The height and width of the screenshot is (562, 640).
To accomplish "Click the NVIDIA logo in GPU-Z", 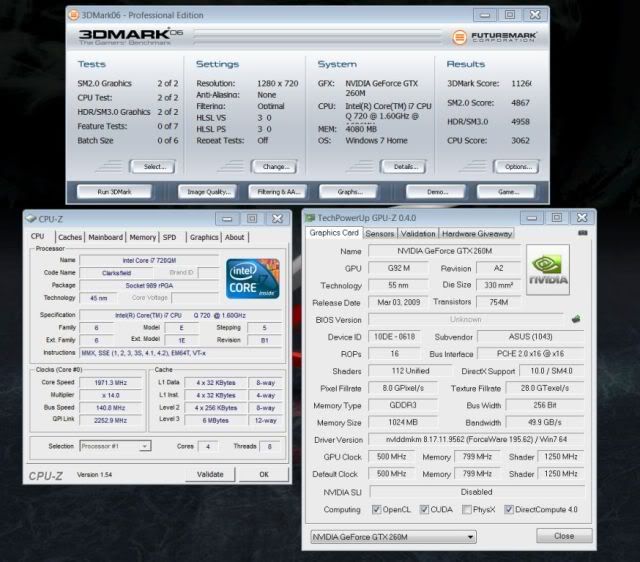I will [x=548, y=269].
